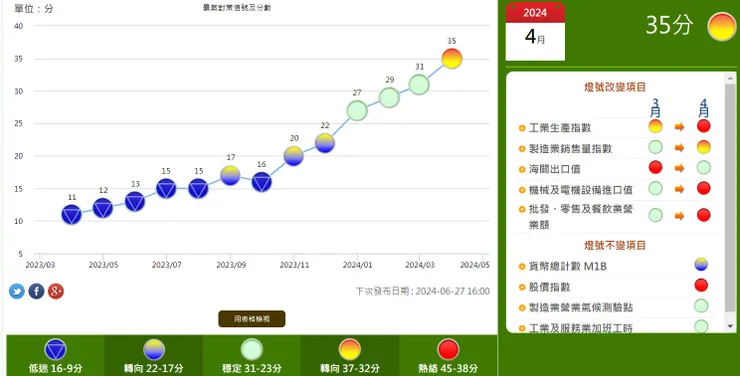Click the orange arrow in 工業生產指數 row
The height and width of the screenshot is (376, 740).
pyautogui.click(x=679, y=126)
